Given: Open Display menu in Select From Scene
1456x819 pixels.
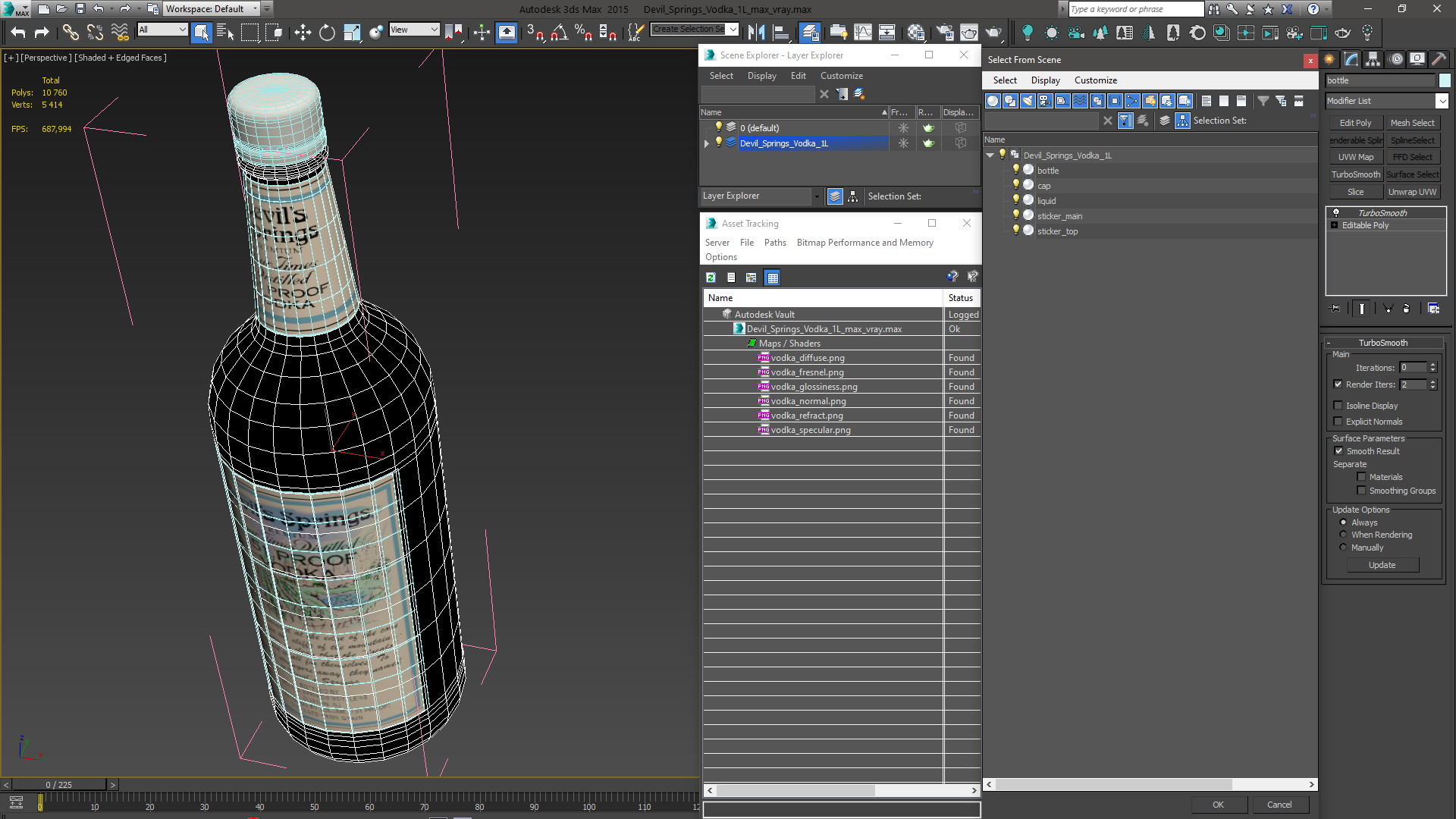Looking at the screenshot, I should tap(1045, 80).
